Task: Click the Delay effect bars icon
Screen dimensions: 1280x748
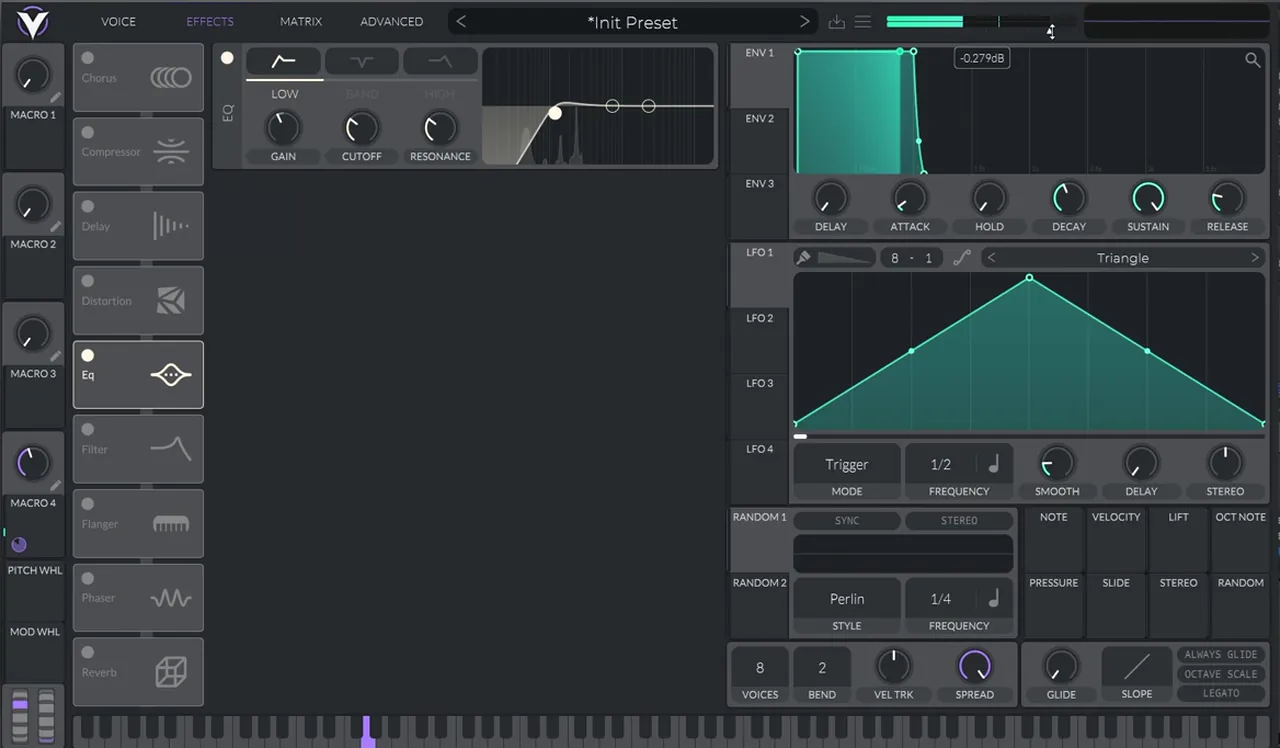Action: click(171, 226)
